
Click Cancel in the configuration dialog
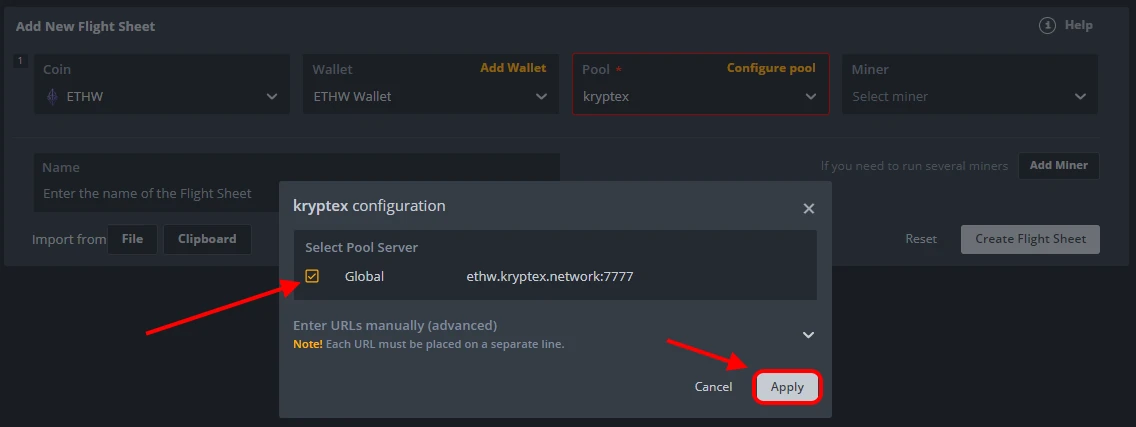[713, 387]
